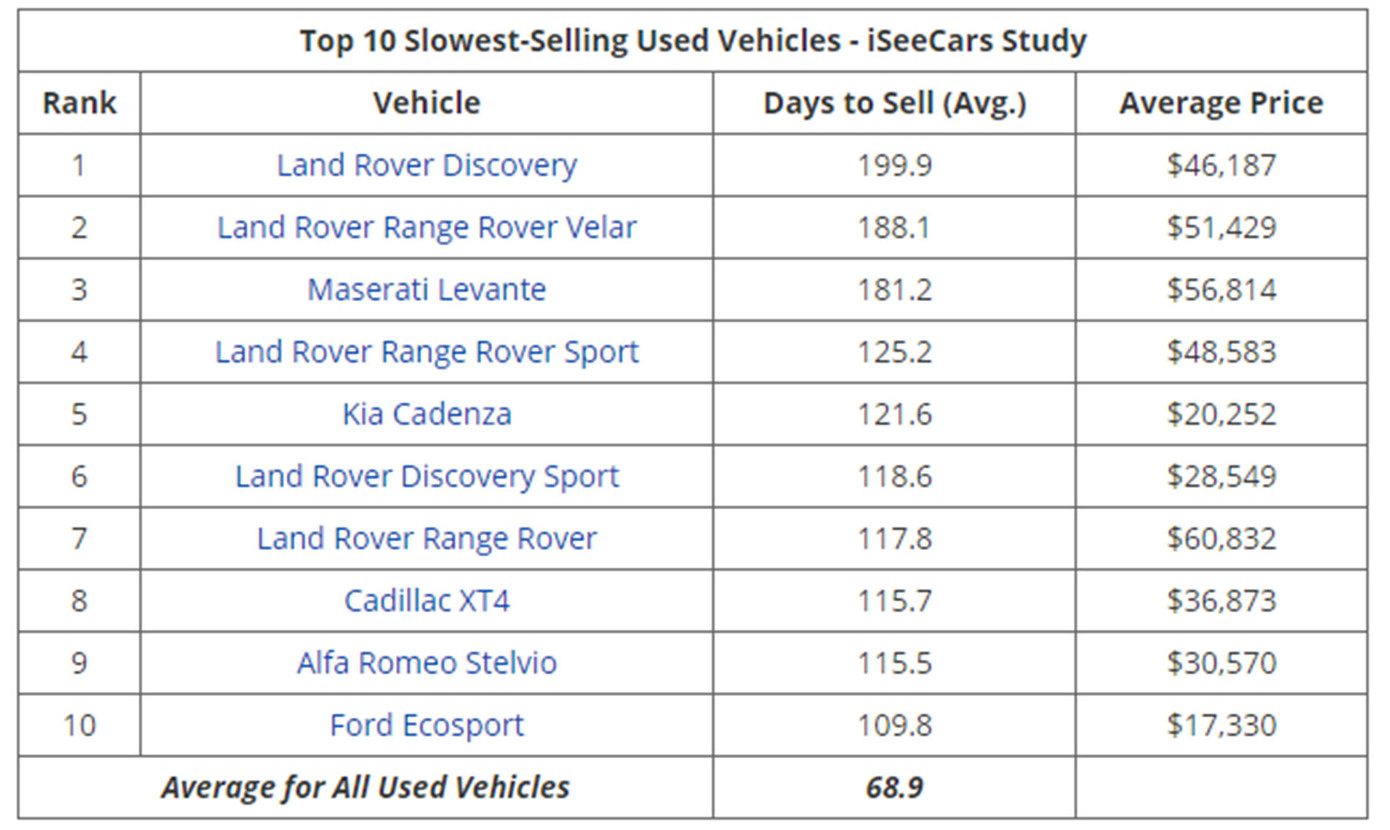
Task: Select the 68.9 average days value
Action: (895, 787)
